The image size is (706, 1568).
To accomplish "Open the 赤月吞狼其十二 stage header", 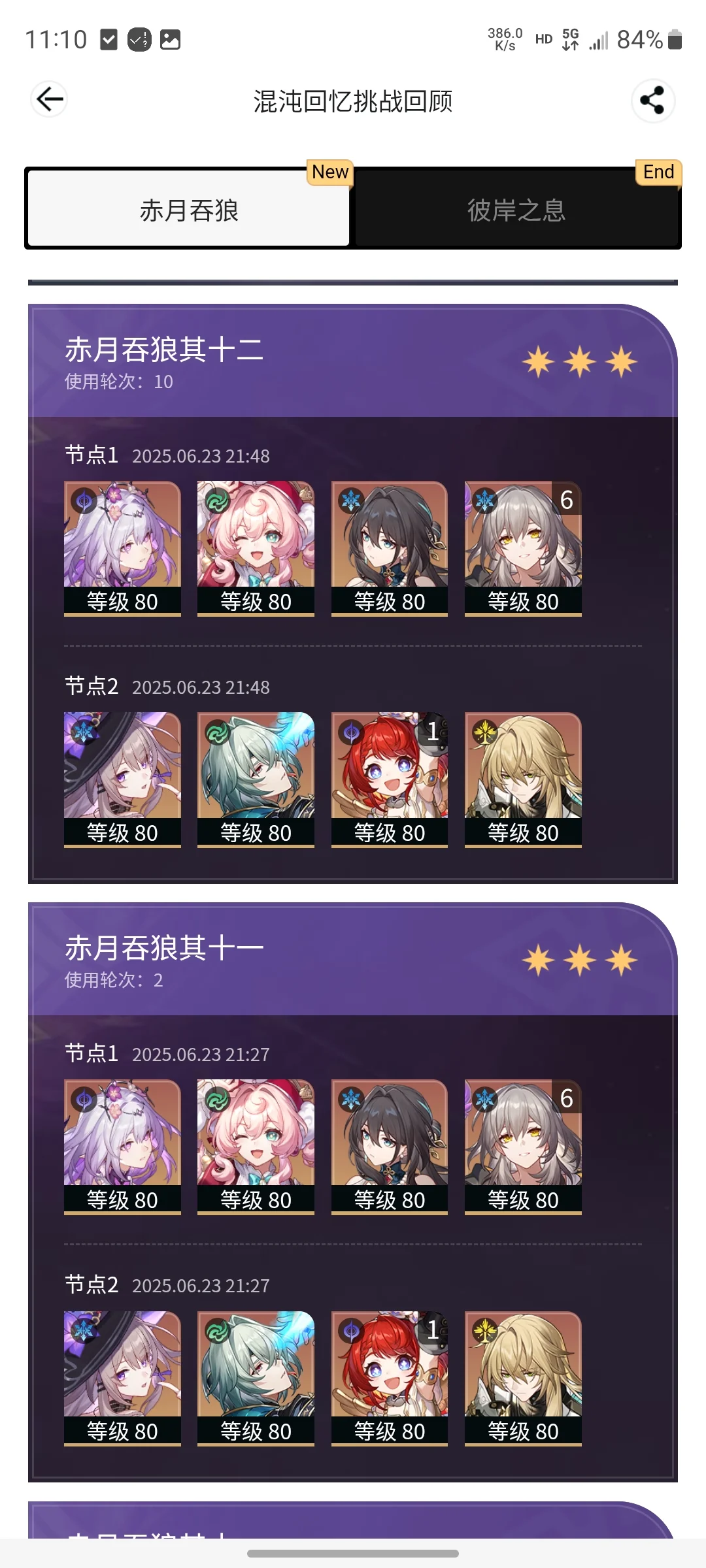I will coord(353,361).
